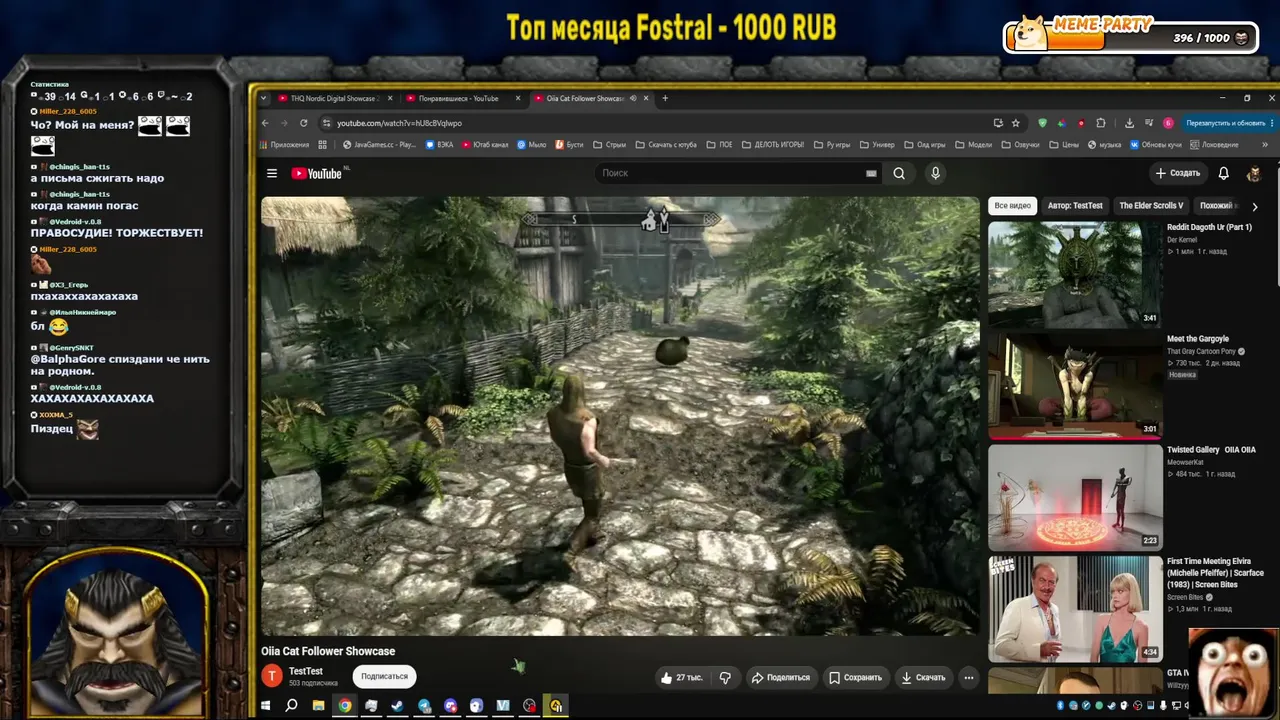This screenshot has width=1280, height=720.
Task: Open the Ру игры bookmarks folder
Action: pos(832,145)
